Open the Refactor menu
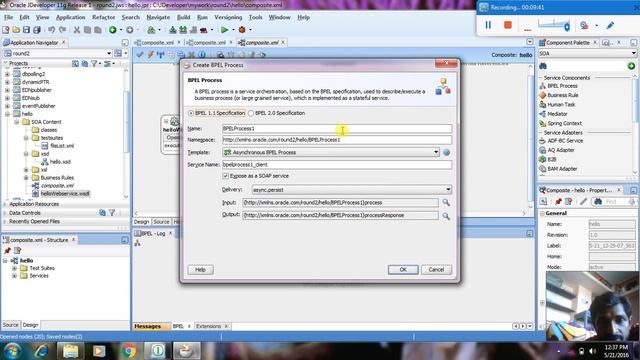Viewport: 640px width, 360px height. [x=104, y=18]
